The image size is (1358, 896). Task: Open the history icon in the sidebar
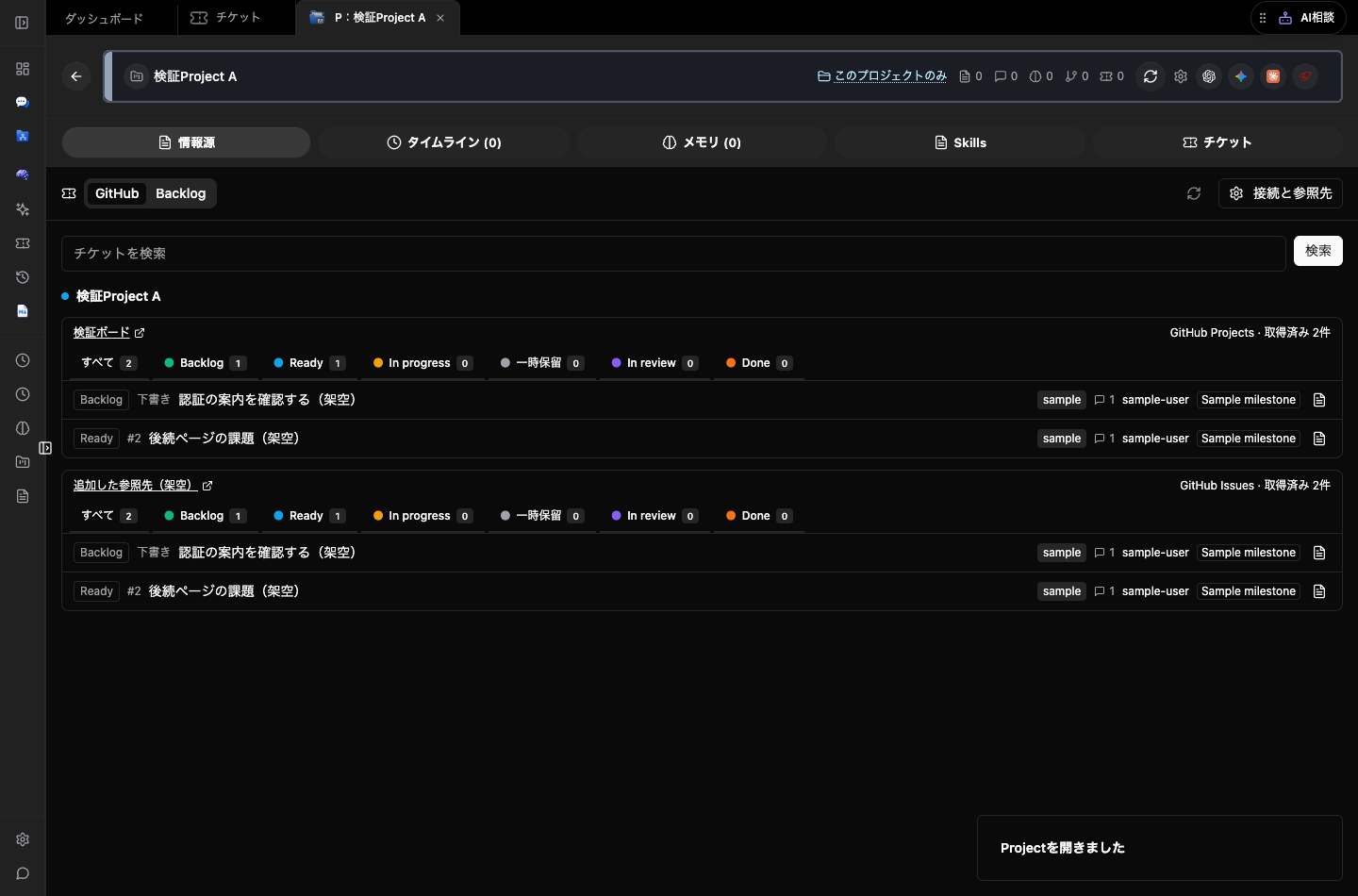(23, 277)
